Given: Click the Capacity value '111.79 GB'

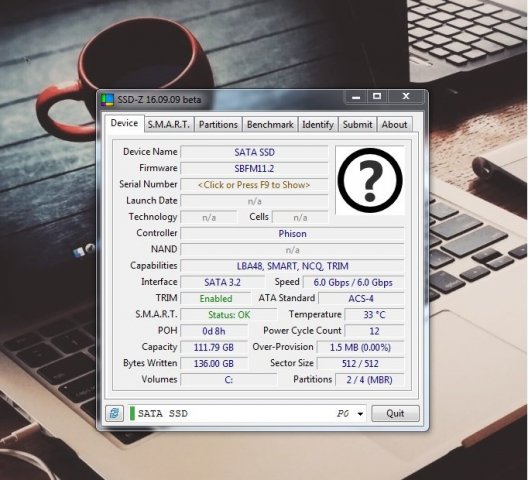Looking at the screenshot, I should tap(214, 347).
